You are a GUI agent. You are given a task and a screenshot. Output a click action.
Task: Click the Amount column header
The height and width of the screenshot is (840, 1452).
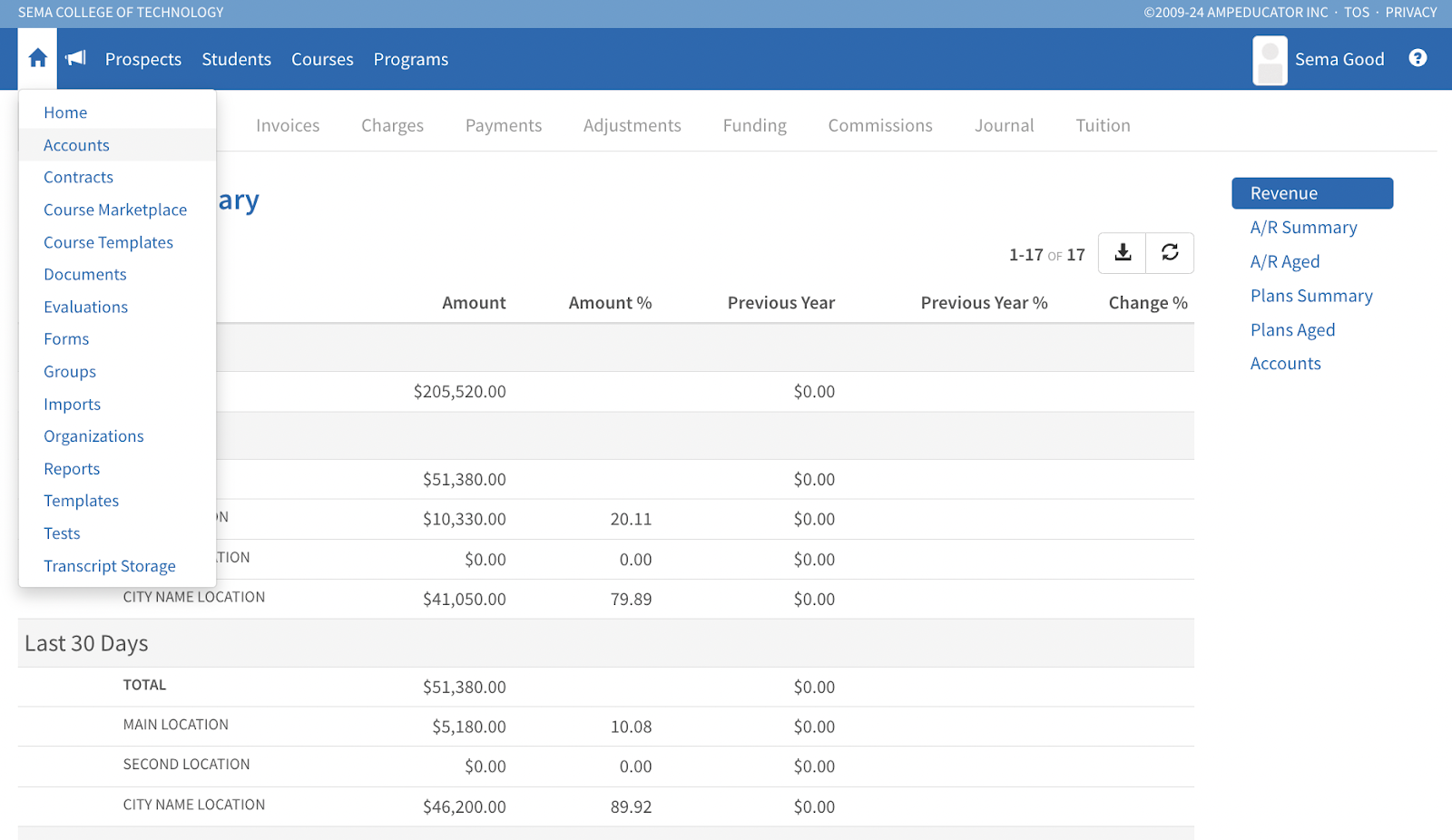pyautogui.click(x=474, y=303)
